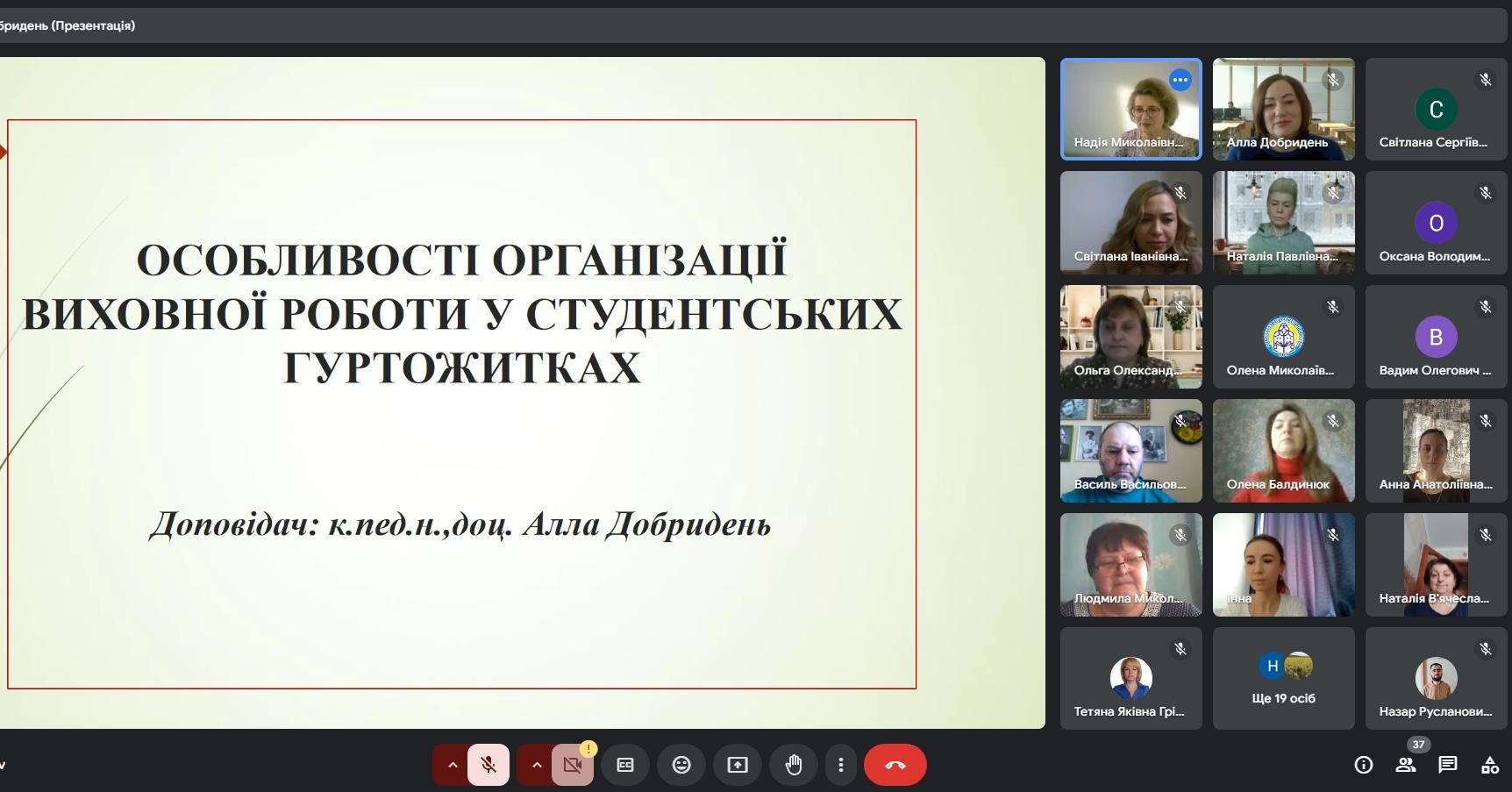Start presenting your screen
Viewport: 1512px width, 792px height.
pos(738,765)
